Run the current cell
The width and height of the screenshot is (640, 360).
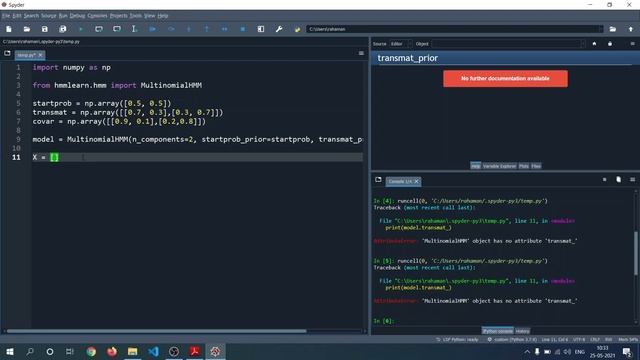[99, 29]
